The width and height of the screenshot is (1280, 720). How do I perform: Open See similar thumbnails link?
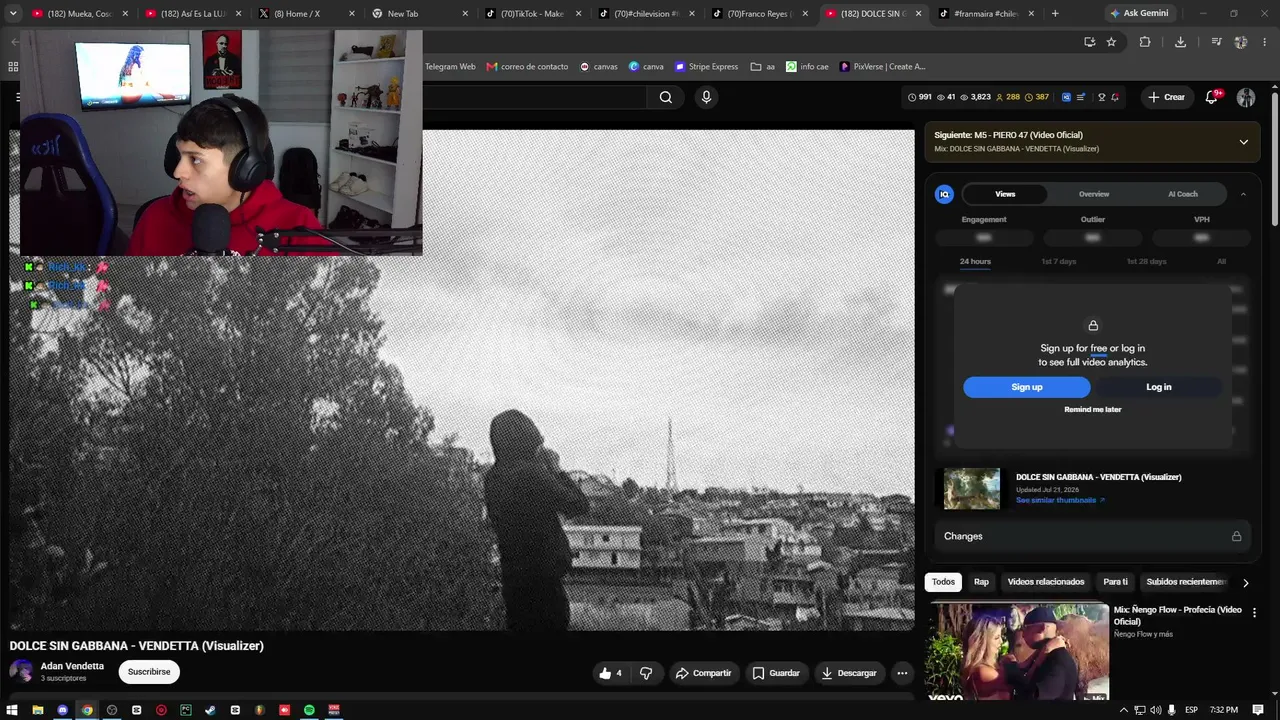tap(1060, 500)
